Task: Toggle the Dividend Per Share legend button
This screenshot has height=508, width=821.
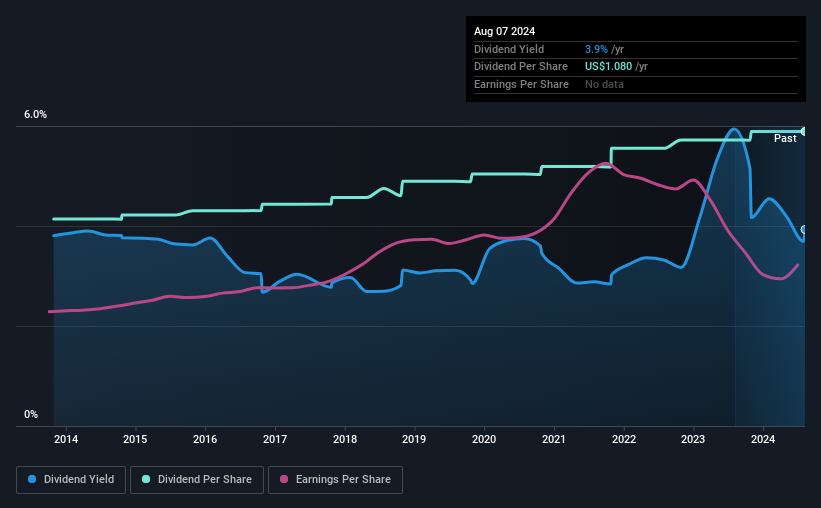Action: 197,480
